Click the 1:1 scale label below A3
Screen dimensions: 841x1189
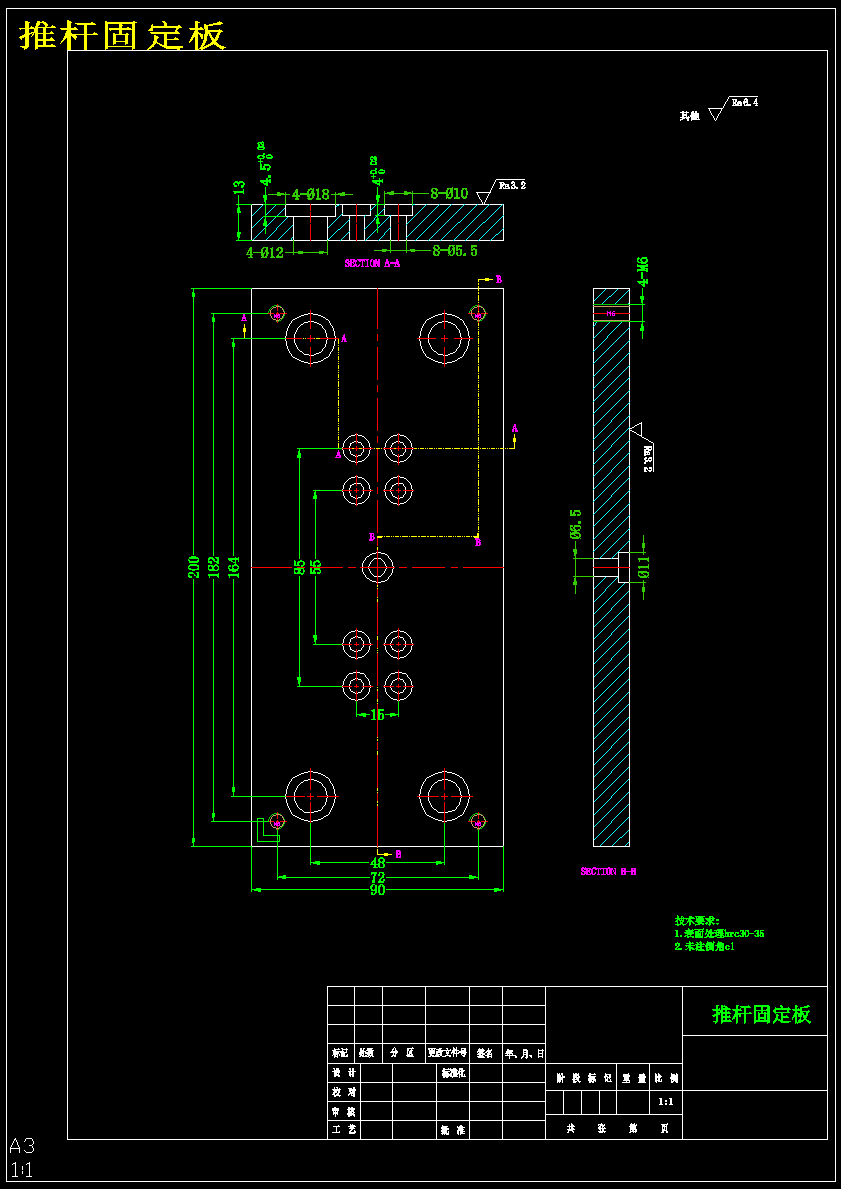pos(21,1170)
